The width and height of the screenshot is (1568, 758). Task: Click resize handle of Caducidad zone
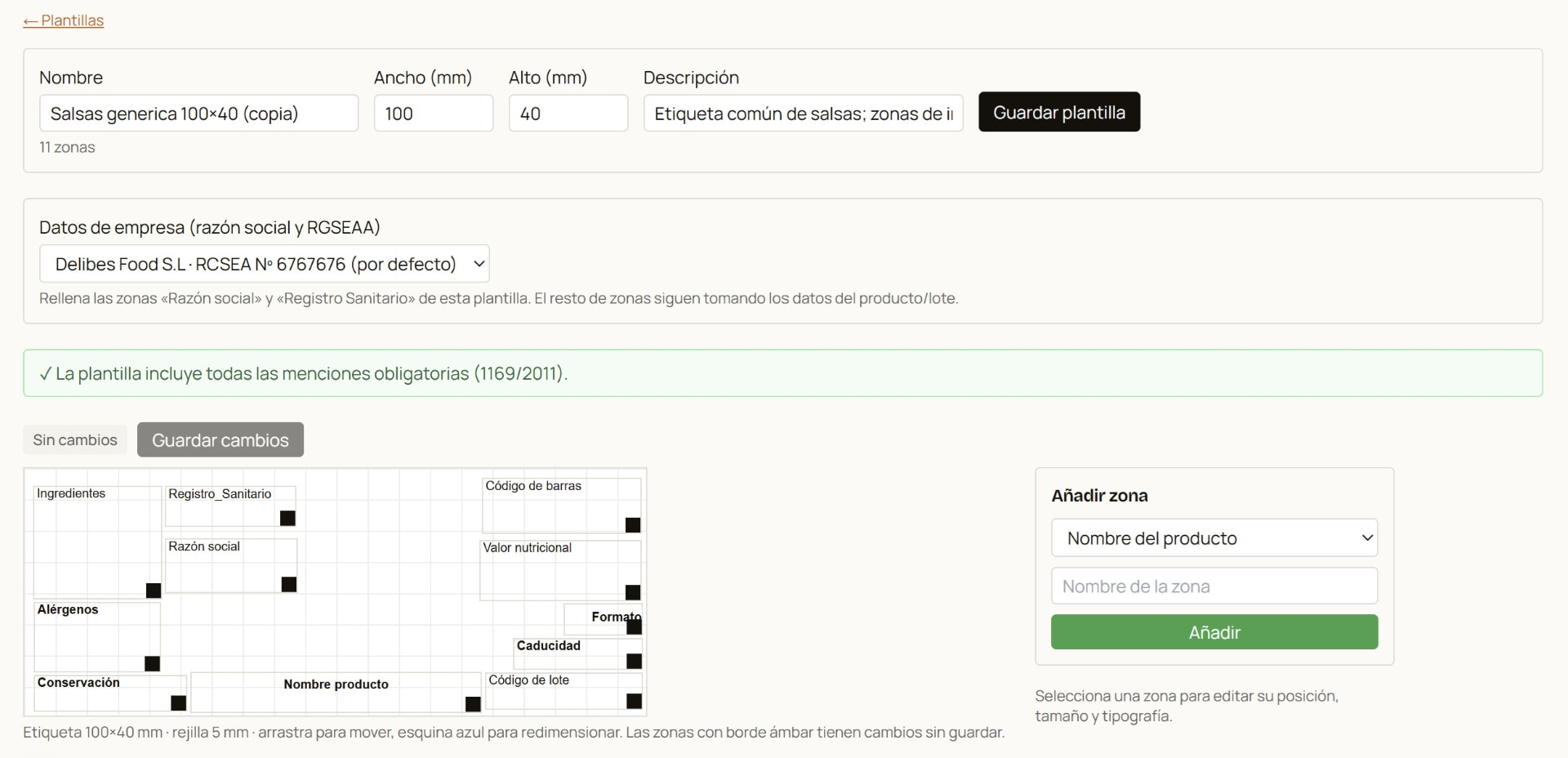pyautogui.click(x=635, y=661)
